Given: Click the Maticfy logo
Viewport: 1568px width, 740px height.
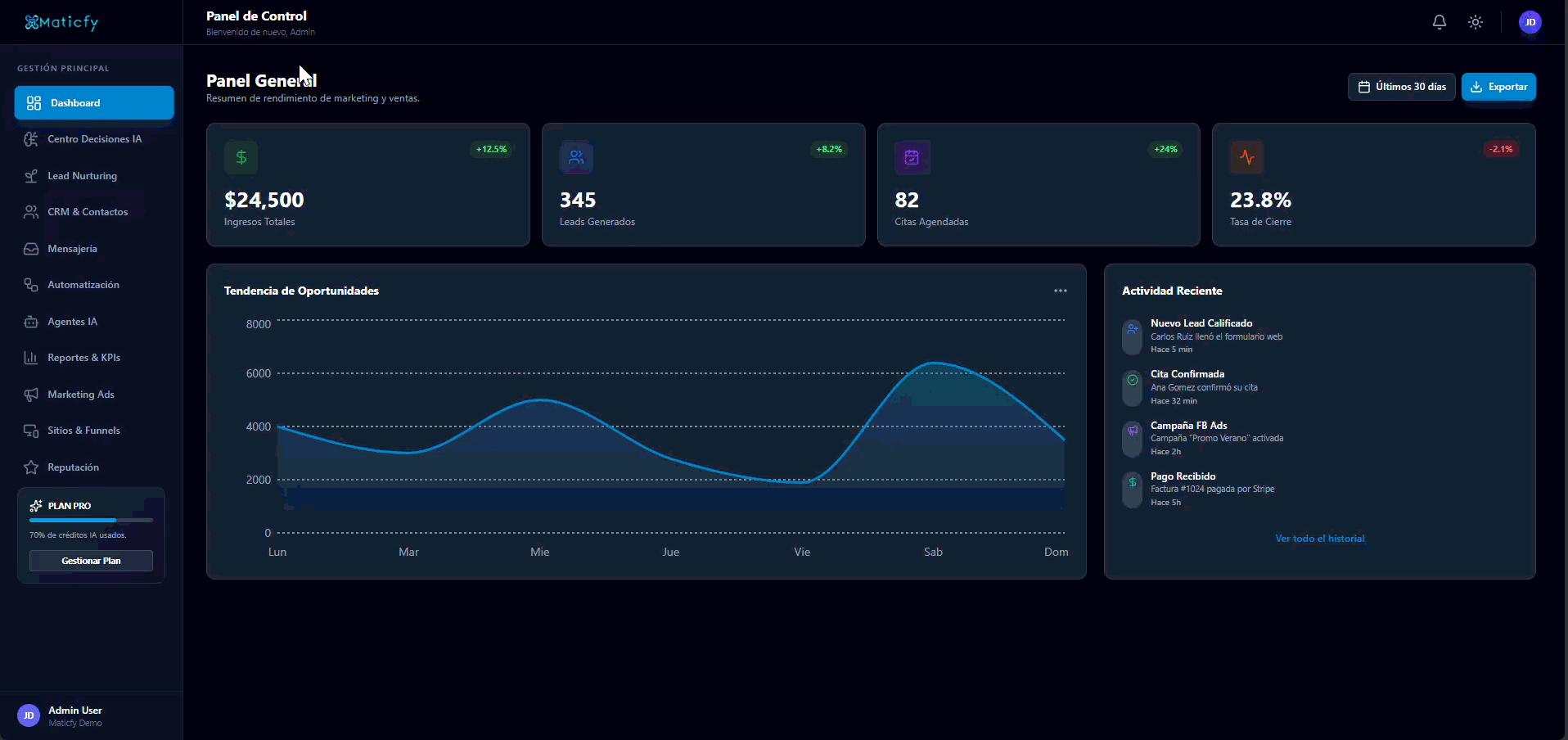Looking at the screenshot, I should (x=61, y=22).
